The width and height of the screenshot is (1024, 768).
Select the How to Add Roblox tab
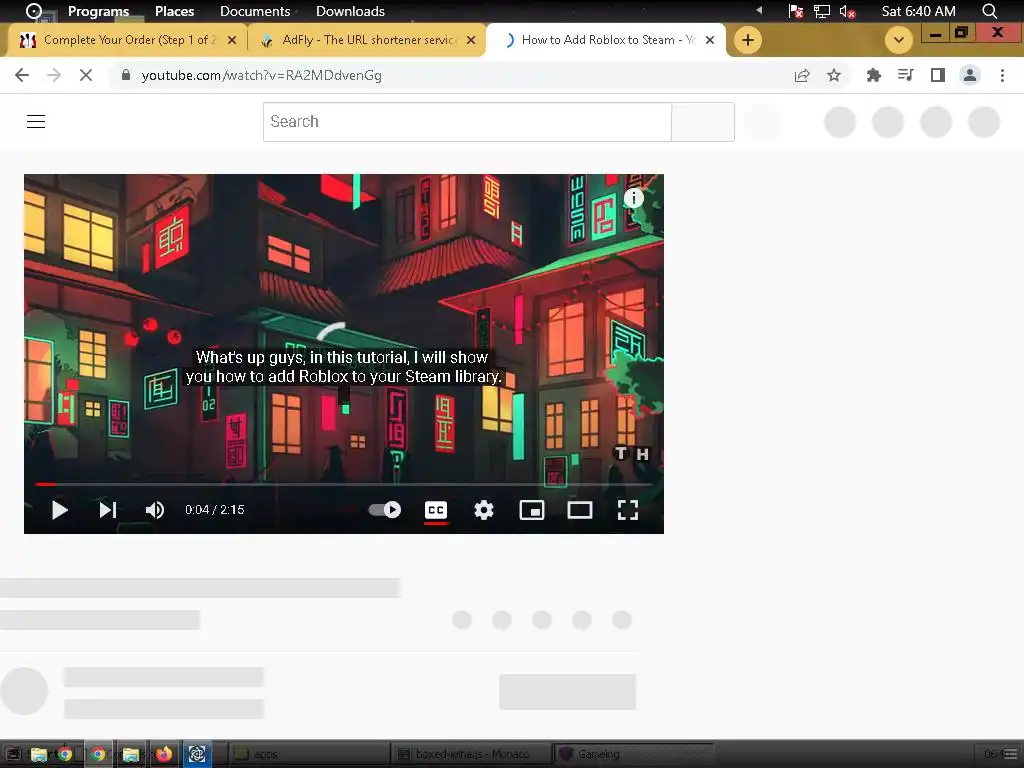pos(606,40)
